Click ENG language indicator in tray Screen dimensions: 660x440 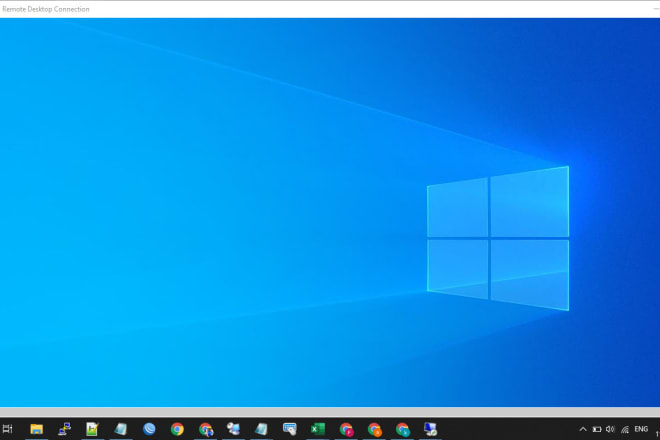tap(641, 429)
